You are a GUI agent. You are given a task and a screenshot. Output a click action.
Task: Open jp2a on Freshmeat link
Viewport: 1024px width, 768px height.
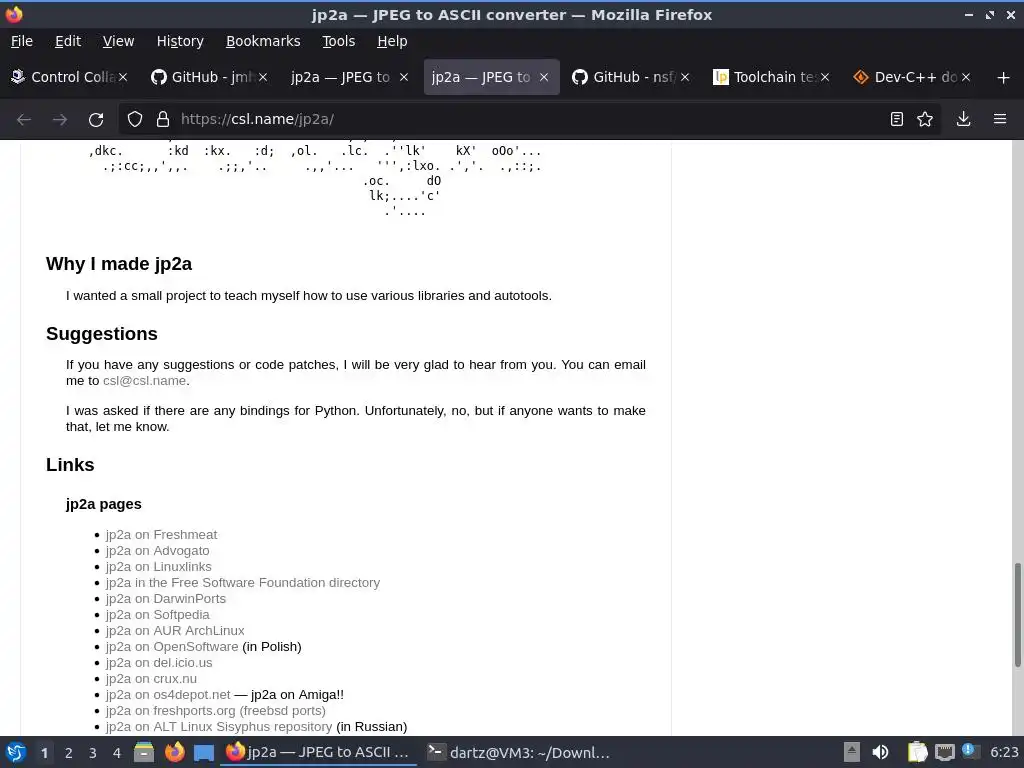pos(161,535)
